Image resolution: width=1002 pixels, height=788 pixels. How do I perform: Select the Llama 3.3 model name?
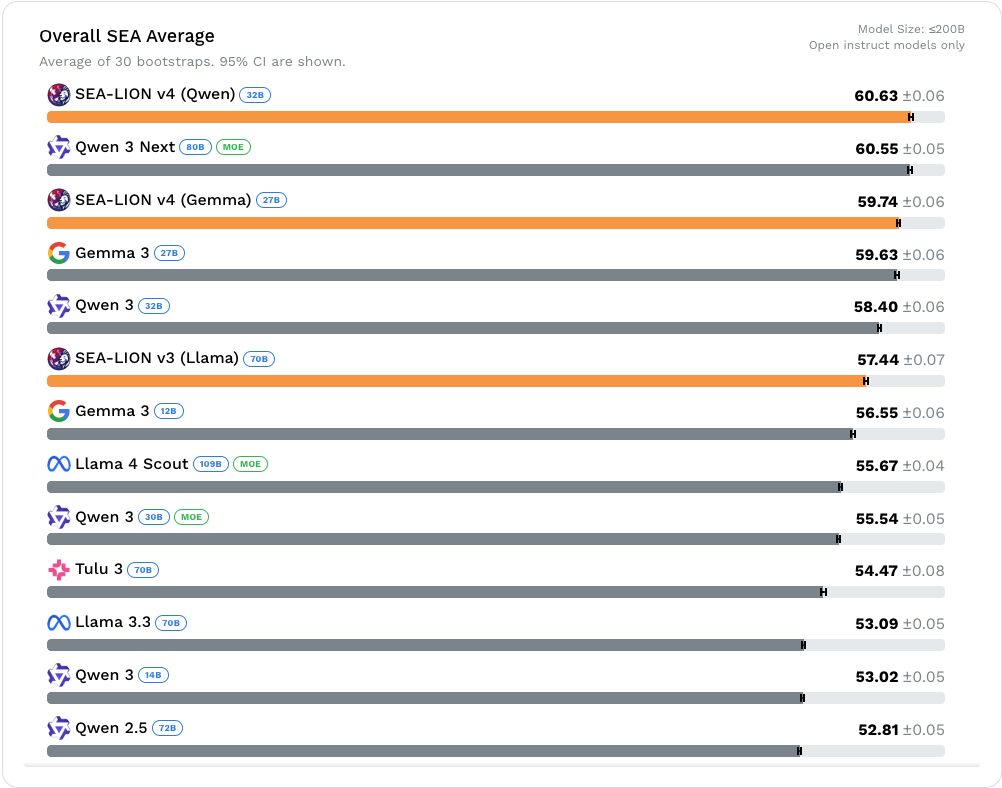(x=113, y=622)
